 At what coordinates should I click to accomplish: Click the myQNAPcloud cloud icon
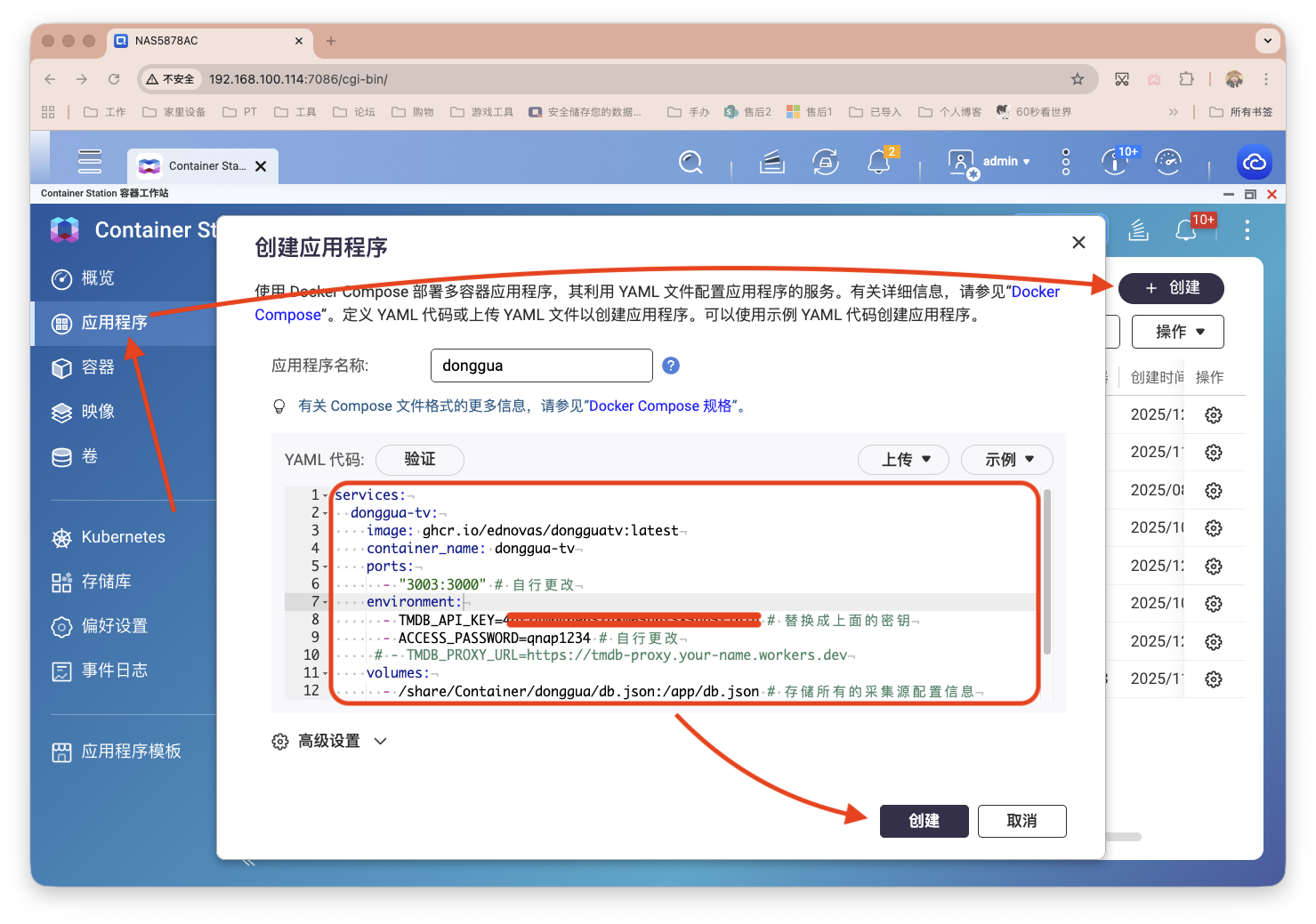[x=1254, y=162]
